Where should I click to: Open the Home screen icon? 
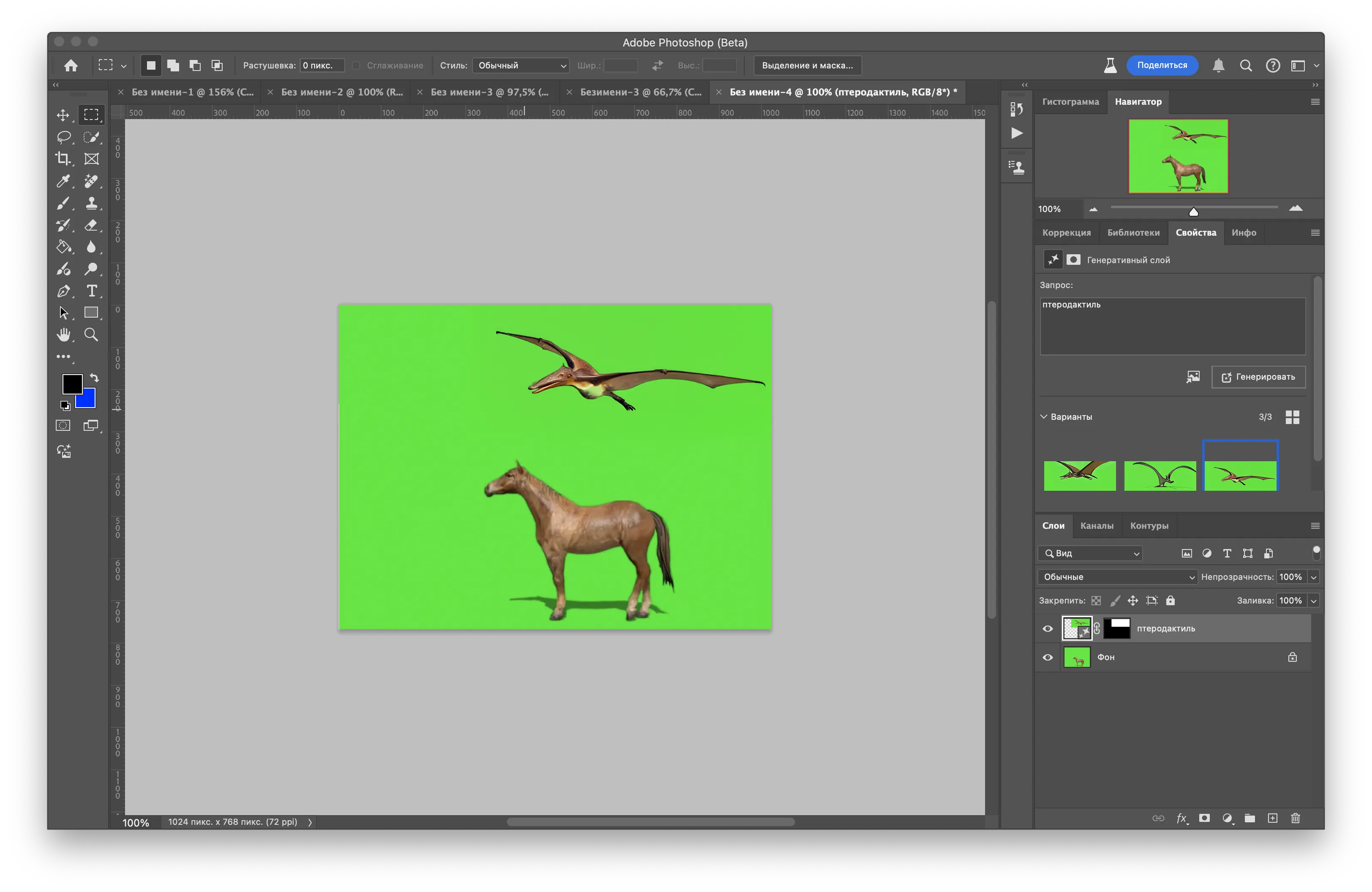(71, 66)
